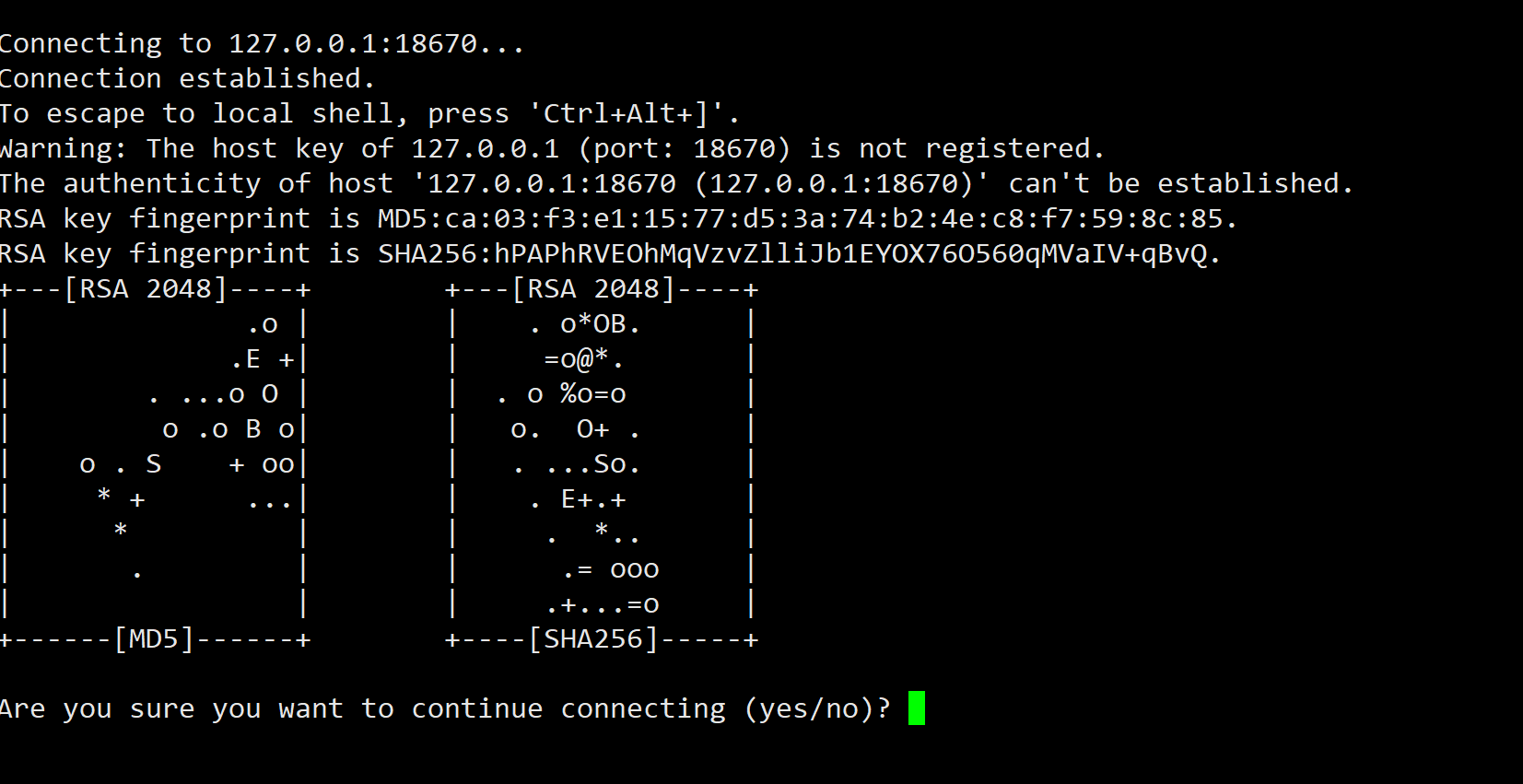Click "Are you sure" in the prompt
The width and height of the screenshot is (1523, 784).
(x=129, y=708)
